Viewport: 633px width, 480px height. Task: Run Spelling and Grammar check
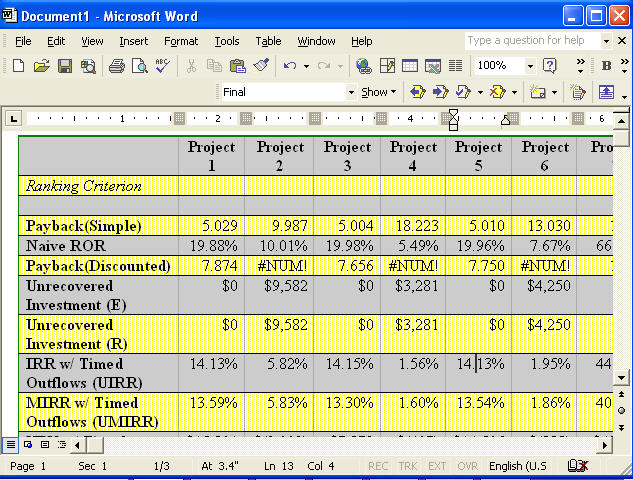162,66
